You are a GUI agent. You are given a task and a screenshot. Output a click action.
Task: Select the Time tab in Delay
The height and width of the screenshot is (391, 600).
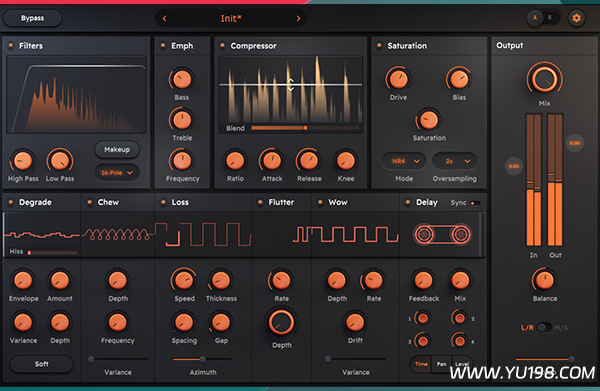[x=421, y=364]
